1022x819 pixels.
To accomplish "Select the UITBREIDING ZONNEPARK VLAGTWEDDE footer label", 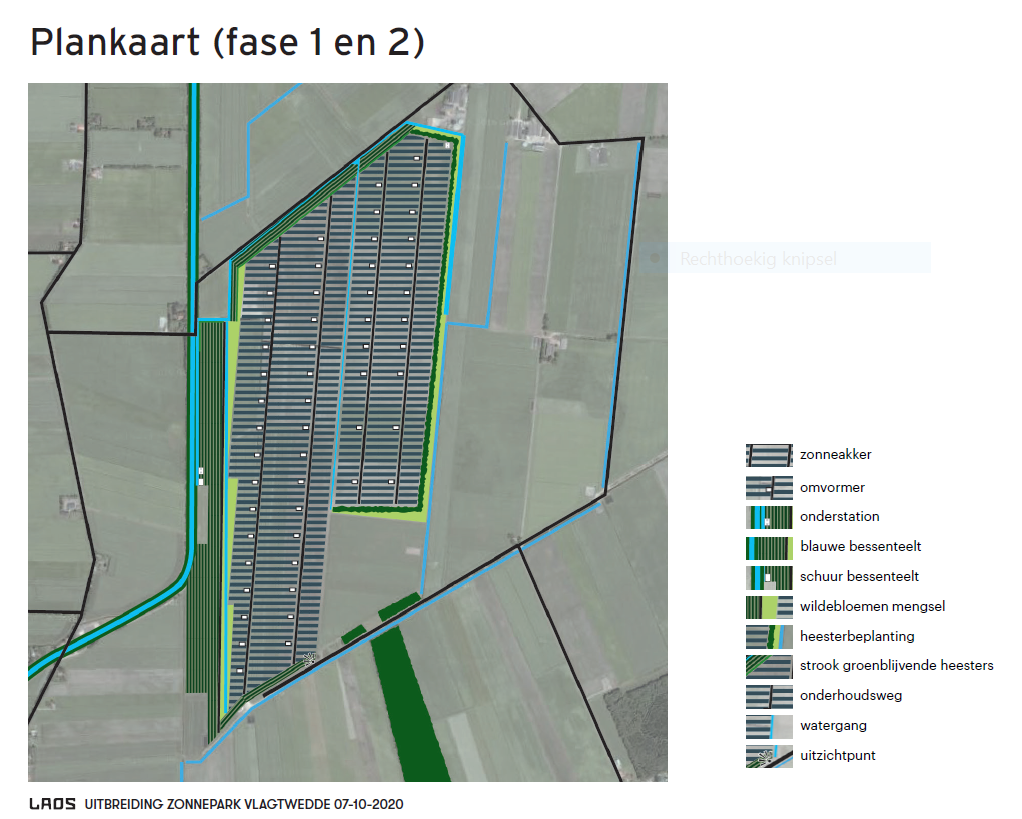I will click(210, 803).
